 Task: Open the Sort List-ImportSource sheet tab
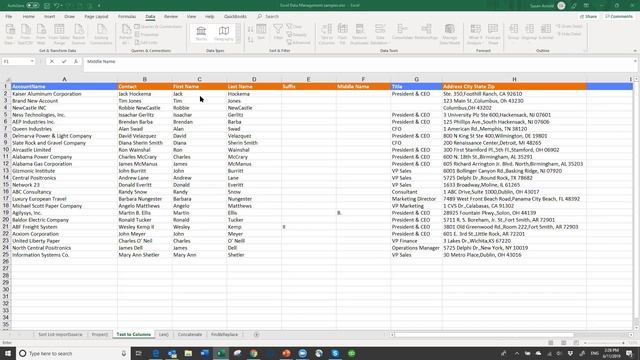click(60, 334)
